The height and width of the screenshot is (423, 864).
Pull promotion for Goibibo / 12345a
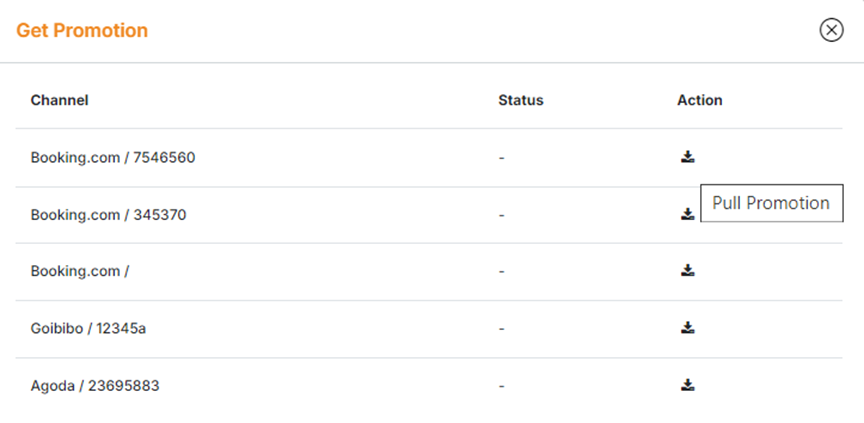(x=687, y=327)
